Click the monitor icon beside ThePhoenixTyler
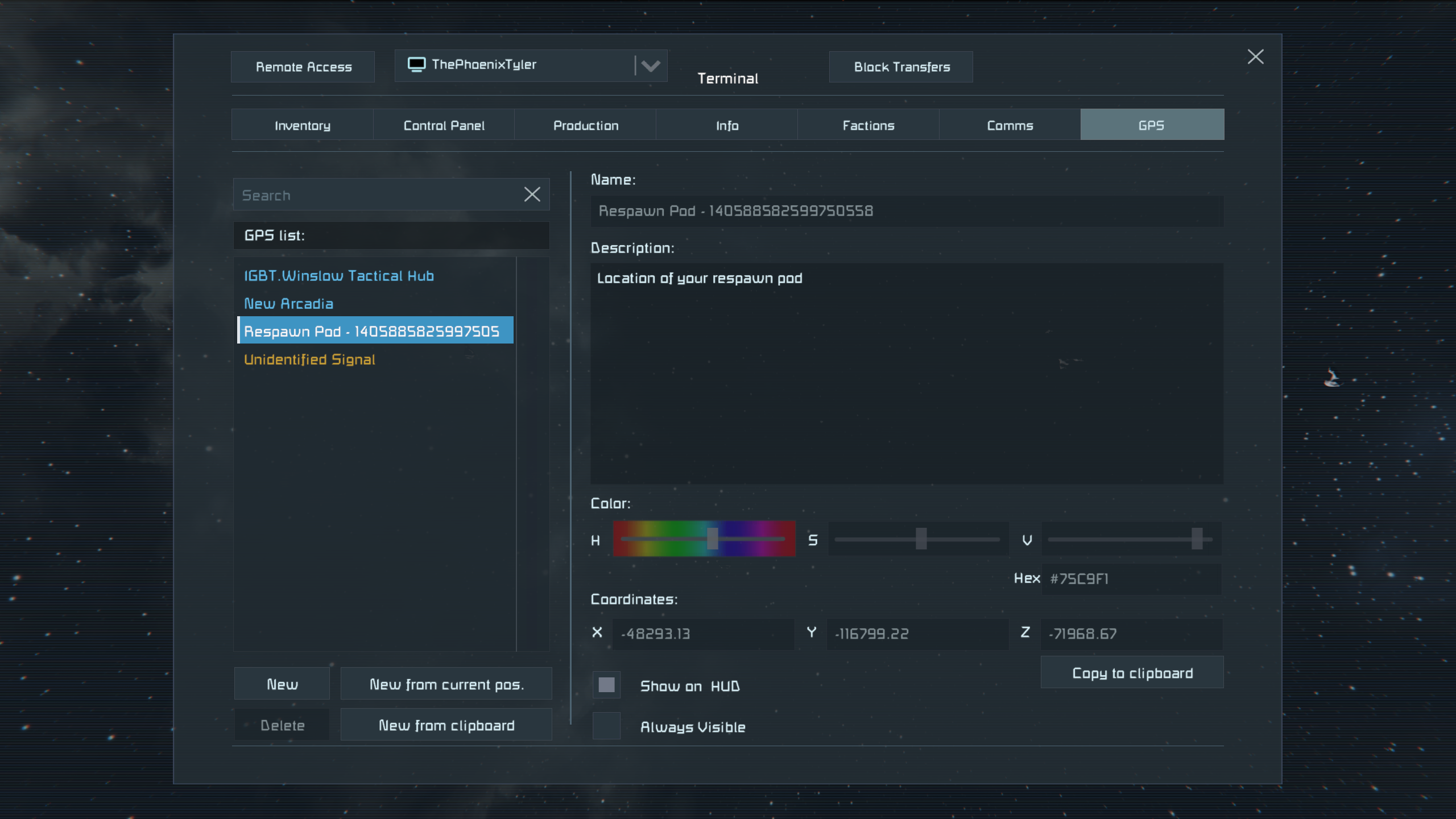1456x819 pixels. 416,65
